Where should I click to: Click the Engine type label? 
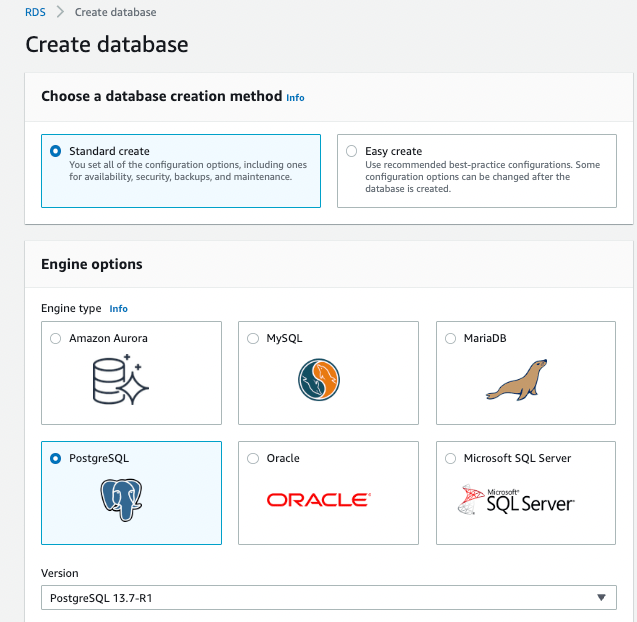(71, 308)
